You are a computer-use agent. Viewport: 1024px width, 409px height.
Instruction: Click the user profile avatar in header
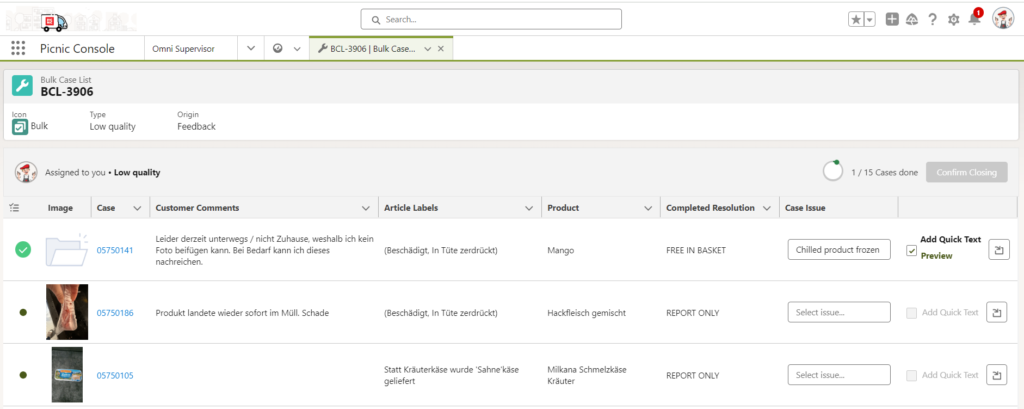coord(1003,19)
